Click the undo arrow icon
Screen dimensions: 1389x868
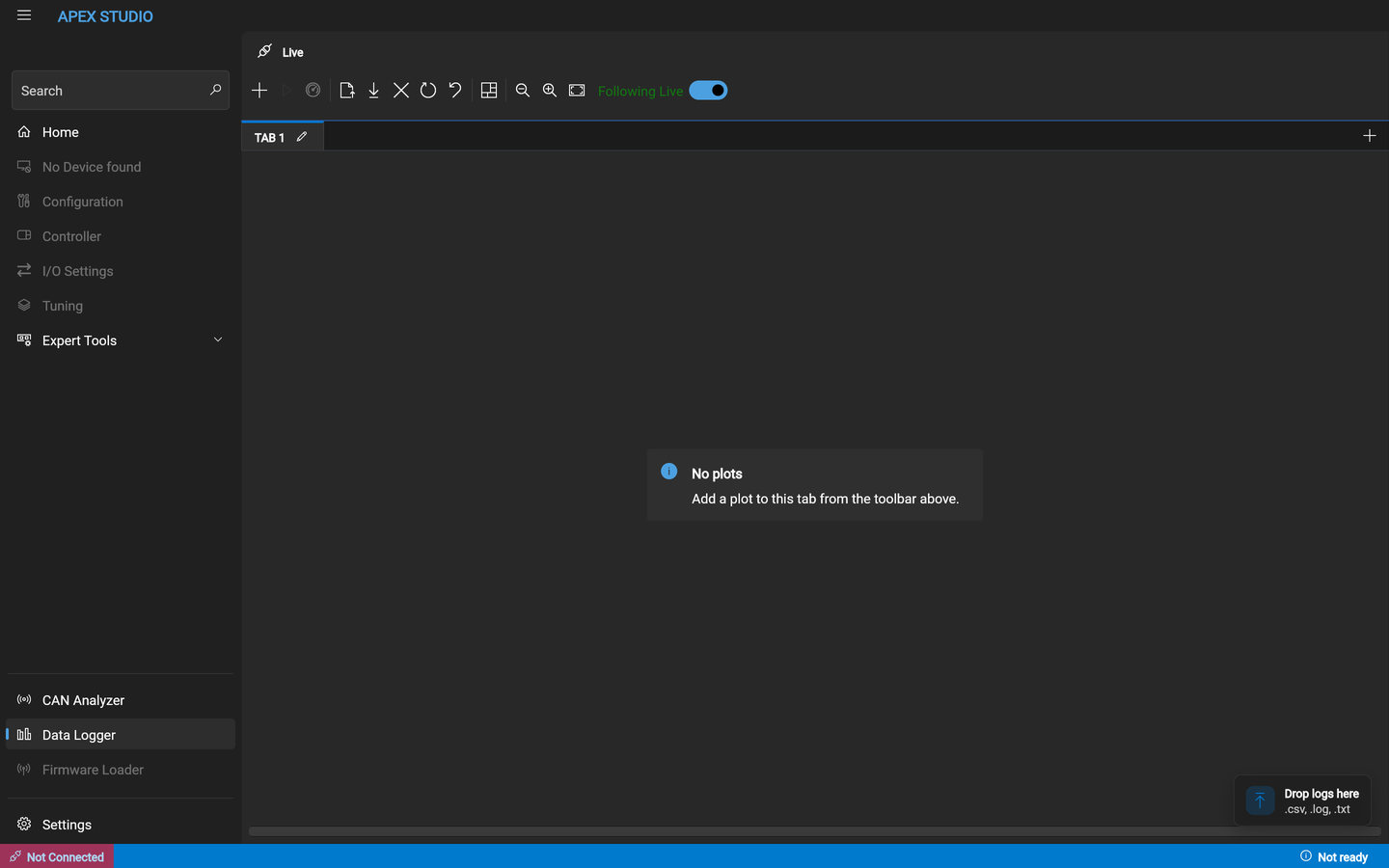(x=455, y=90)
